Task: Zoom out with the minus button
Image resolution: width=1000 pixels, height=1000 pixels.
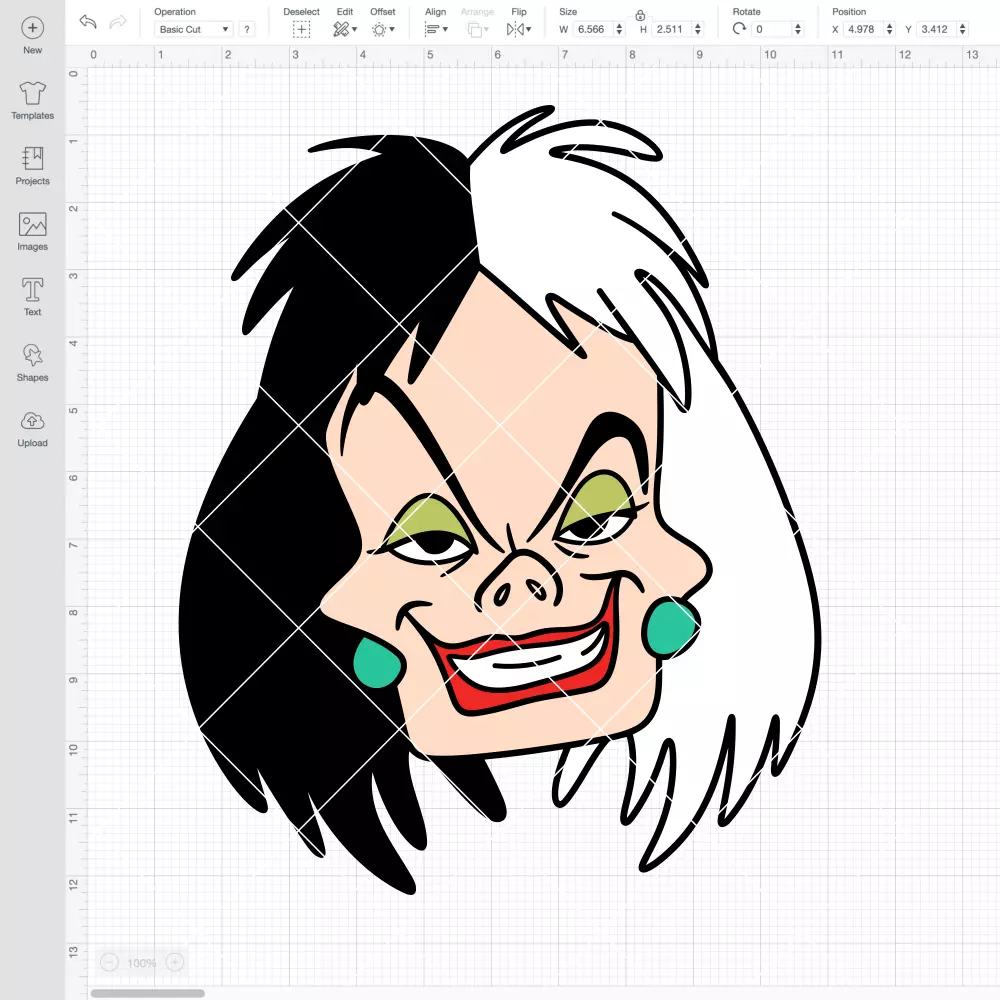Action: click(110, 962)
